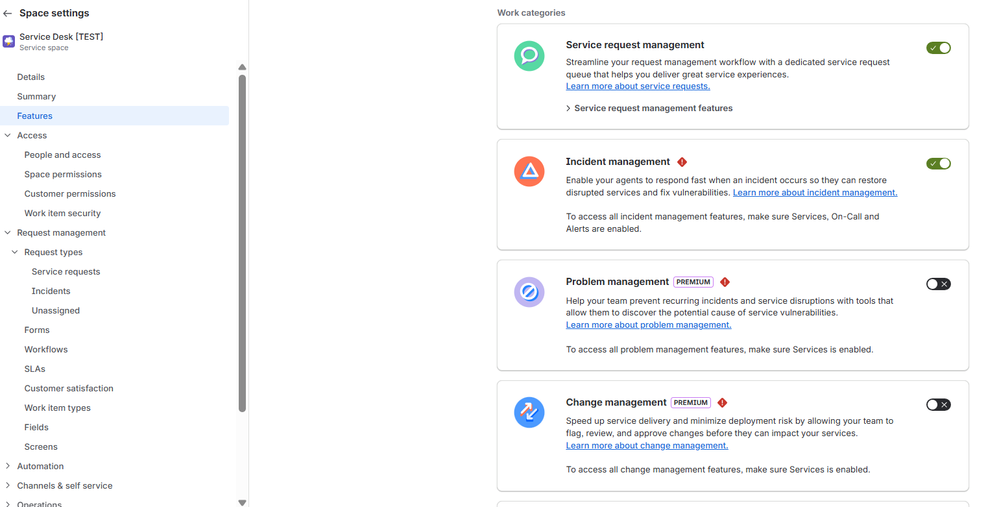Collapse the Access section in sidebar
This screenshot has width=999, height=507.
click(x=8, y=135)
